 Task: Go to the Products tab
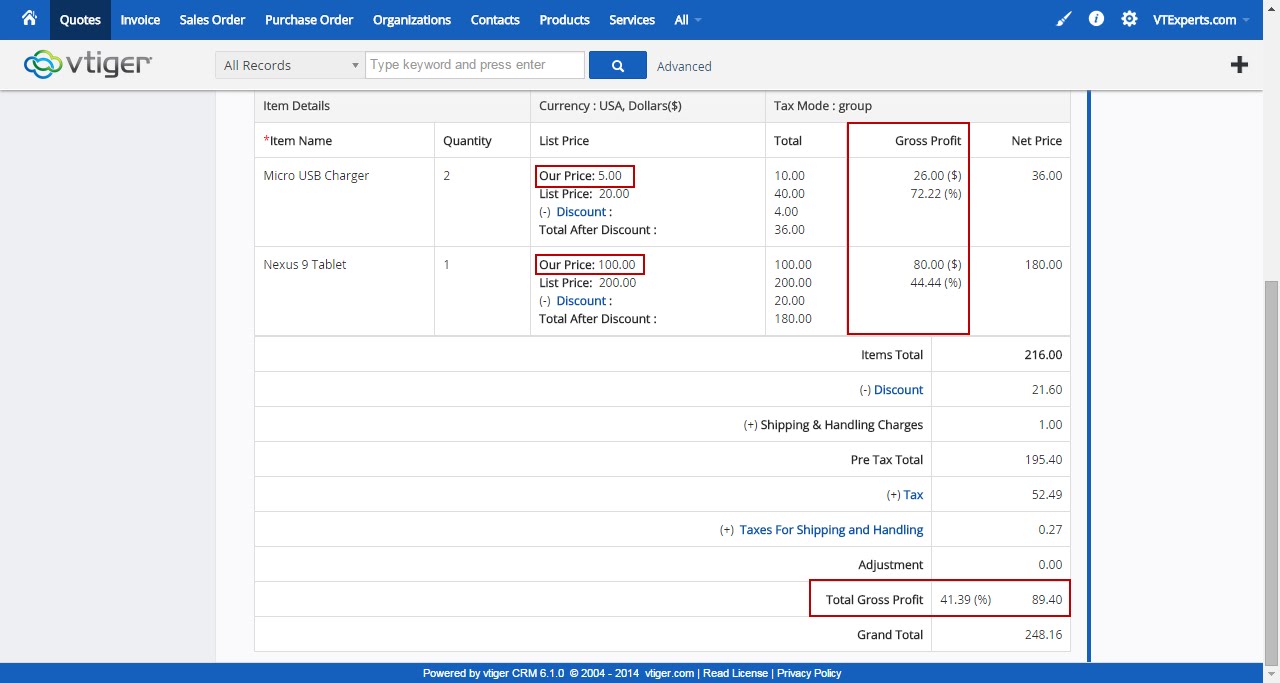point(564,20)
